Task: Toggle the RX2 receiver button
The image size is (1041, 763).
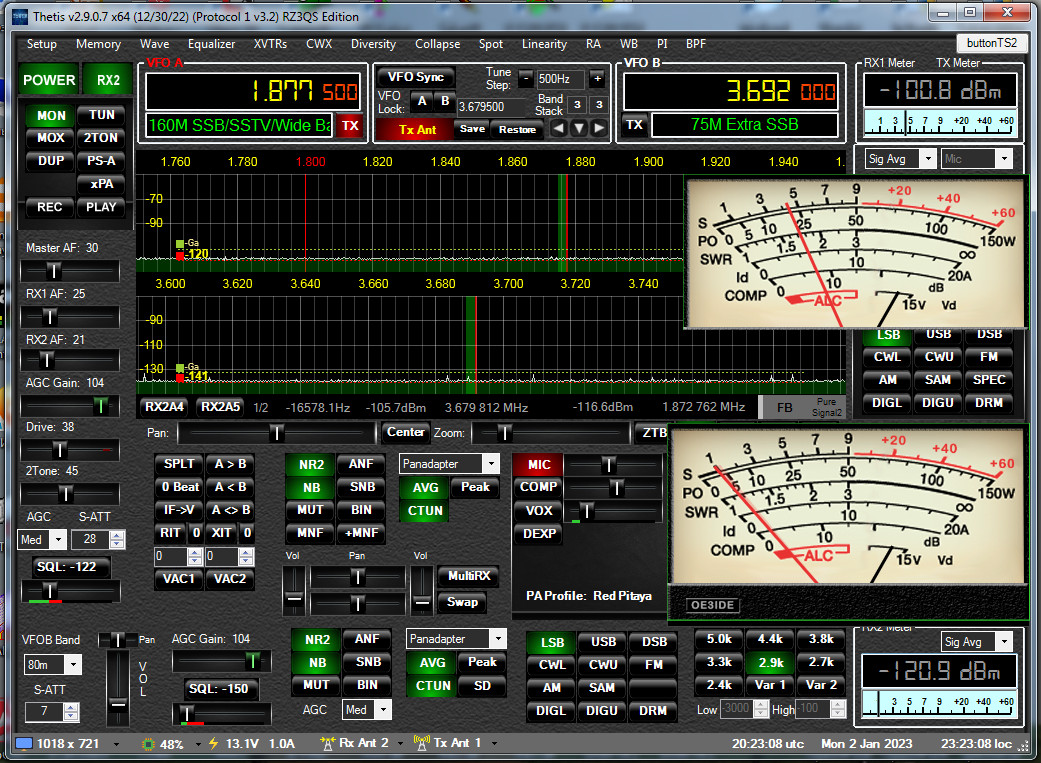Action: (x=108, y=80)
